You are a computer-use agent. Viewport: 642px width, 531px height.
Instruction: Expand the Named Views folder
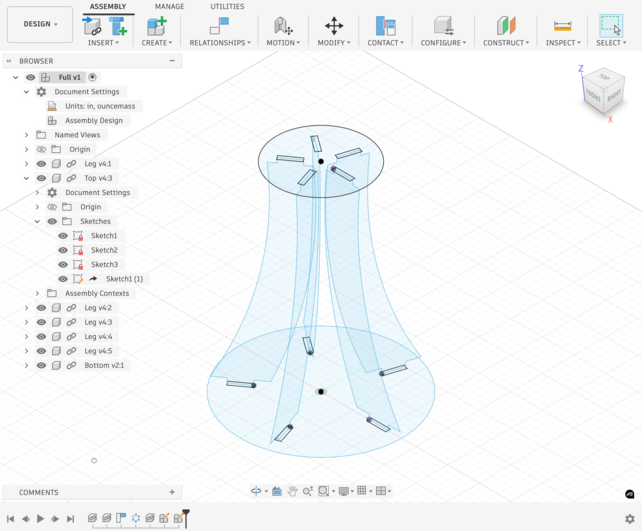click(x=27, y=135)
